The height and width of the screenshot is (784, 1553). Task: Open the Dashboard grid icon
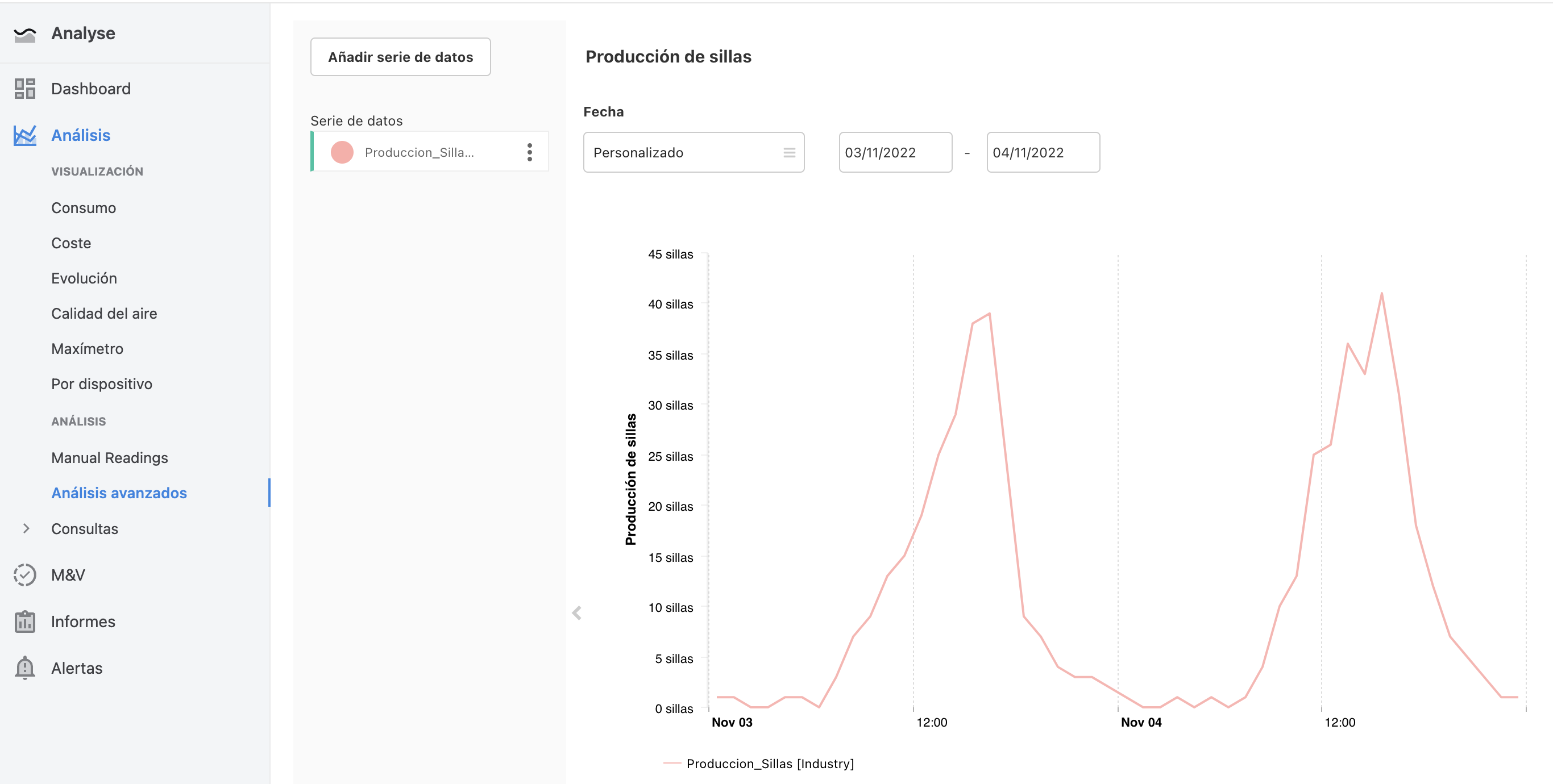tap(24, 89)
